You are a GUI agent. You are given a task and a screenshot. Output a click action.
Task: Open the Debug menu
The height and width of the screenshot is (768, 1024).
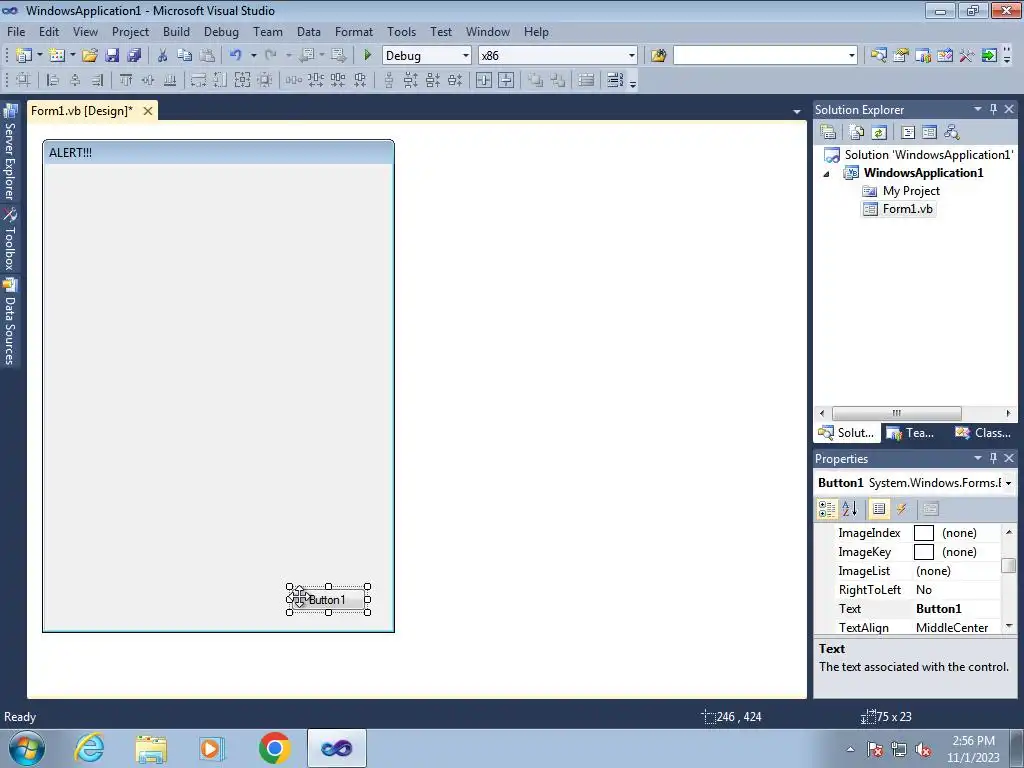(221, 31)
